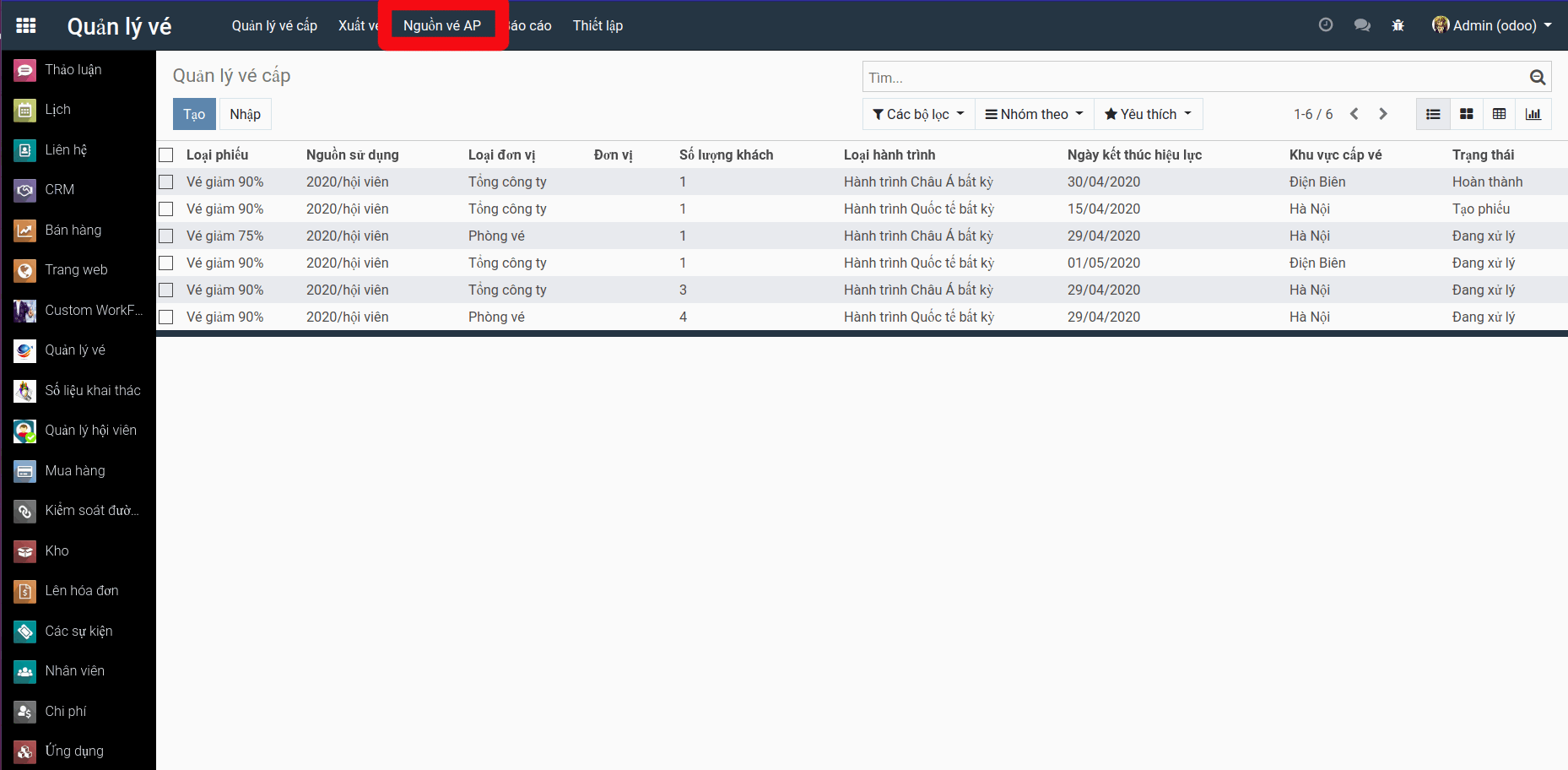The width and height of the screenshot is (1568, 770).
Task: Open the Số liệu khai thác icon
Action: click(x=25, y=391)
